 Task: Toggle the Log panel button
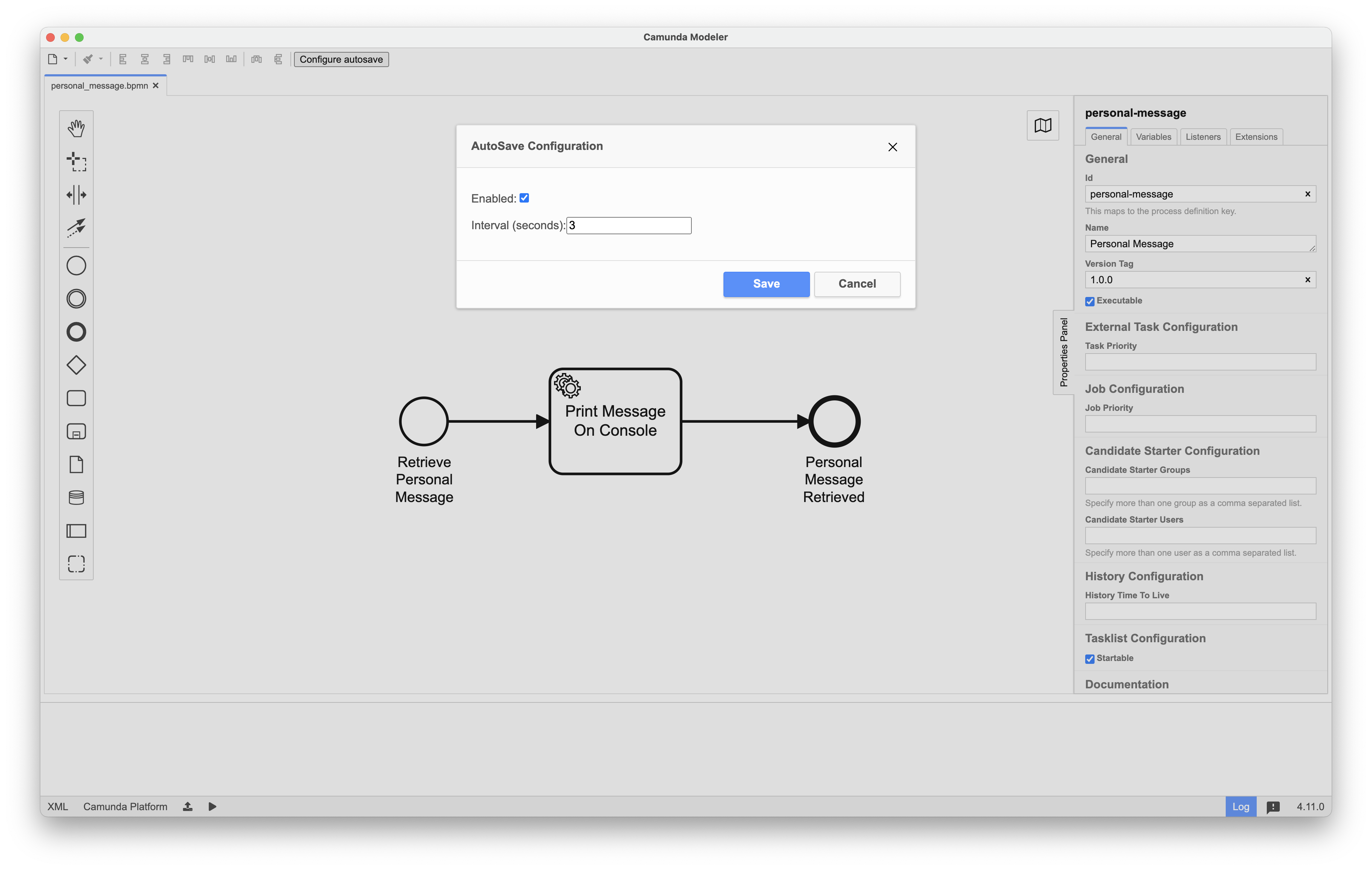click(x=1240, y=807)
